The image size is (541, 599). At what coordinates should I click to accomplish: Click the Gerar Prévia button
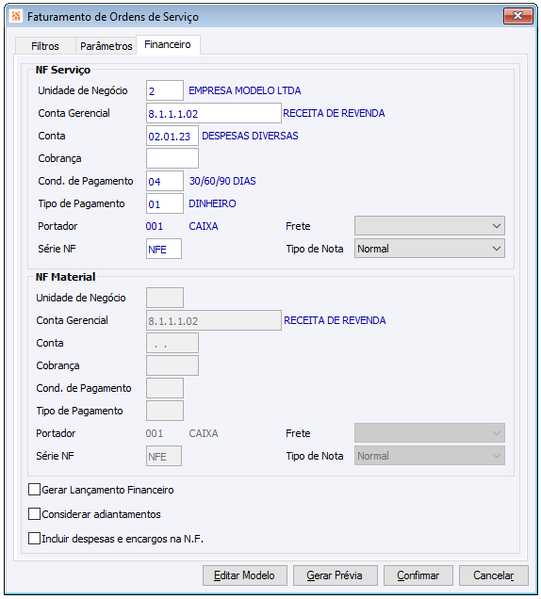pyautogui.click(x=335, y=575)
